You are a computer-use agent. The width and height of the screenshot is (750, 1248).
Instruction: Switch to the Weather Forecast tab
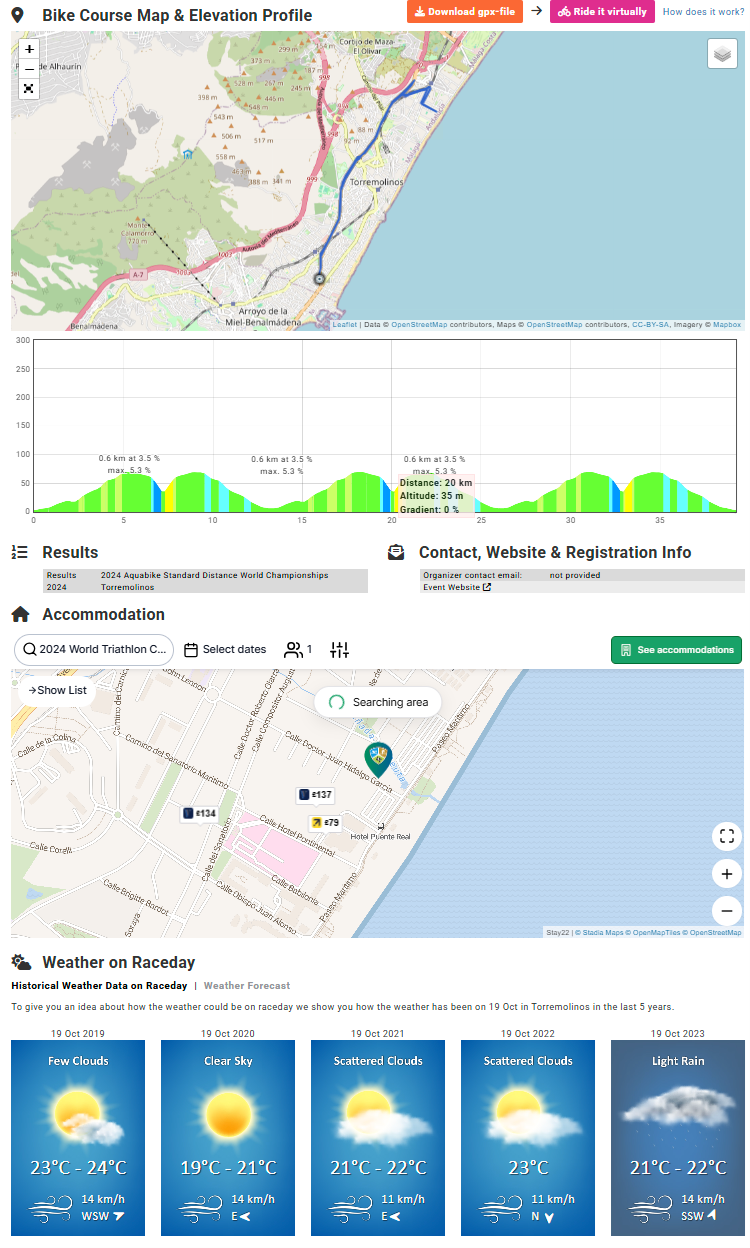coord(246,986)
